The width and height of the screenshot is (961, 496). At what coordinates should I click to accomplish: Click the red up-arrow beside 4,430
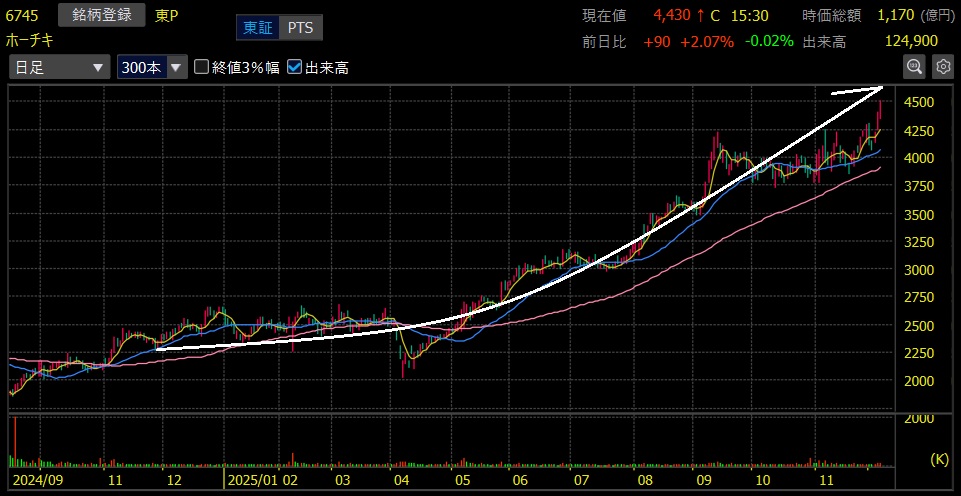(x=701, y=15)
